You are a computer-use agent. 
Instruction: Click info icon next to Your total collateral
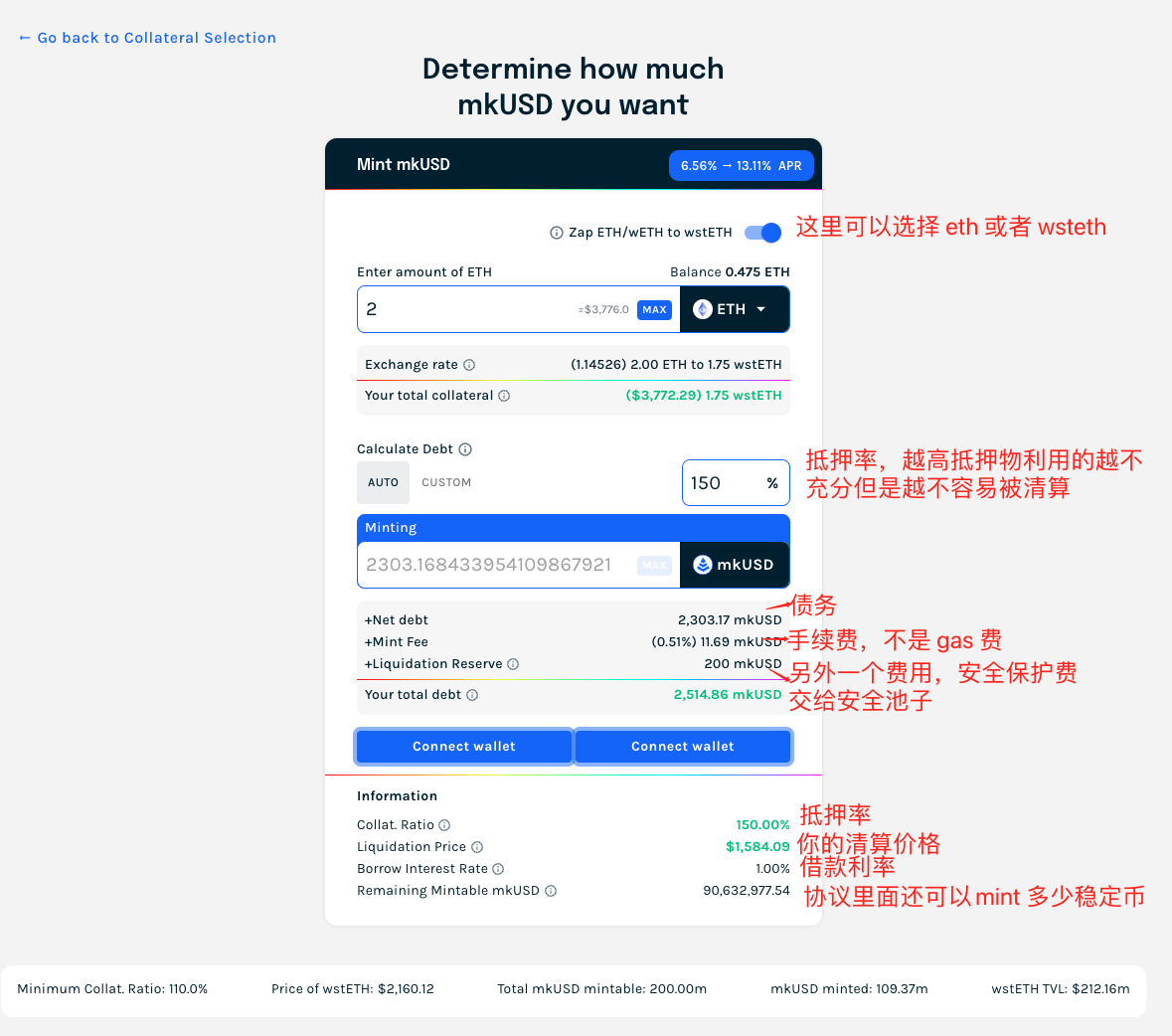504,396
